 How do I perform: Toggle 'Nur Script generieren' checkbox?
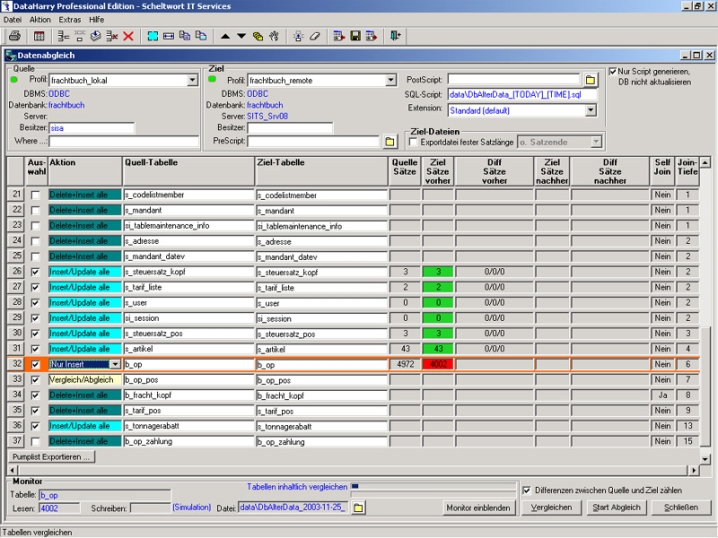[x=614, y=72]
